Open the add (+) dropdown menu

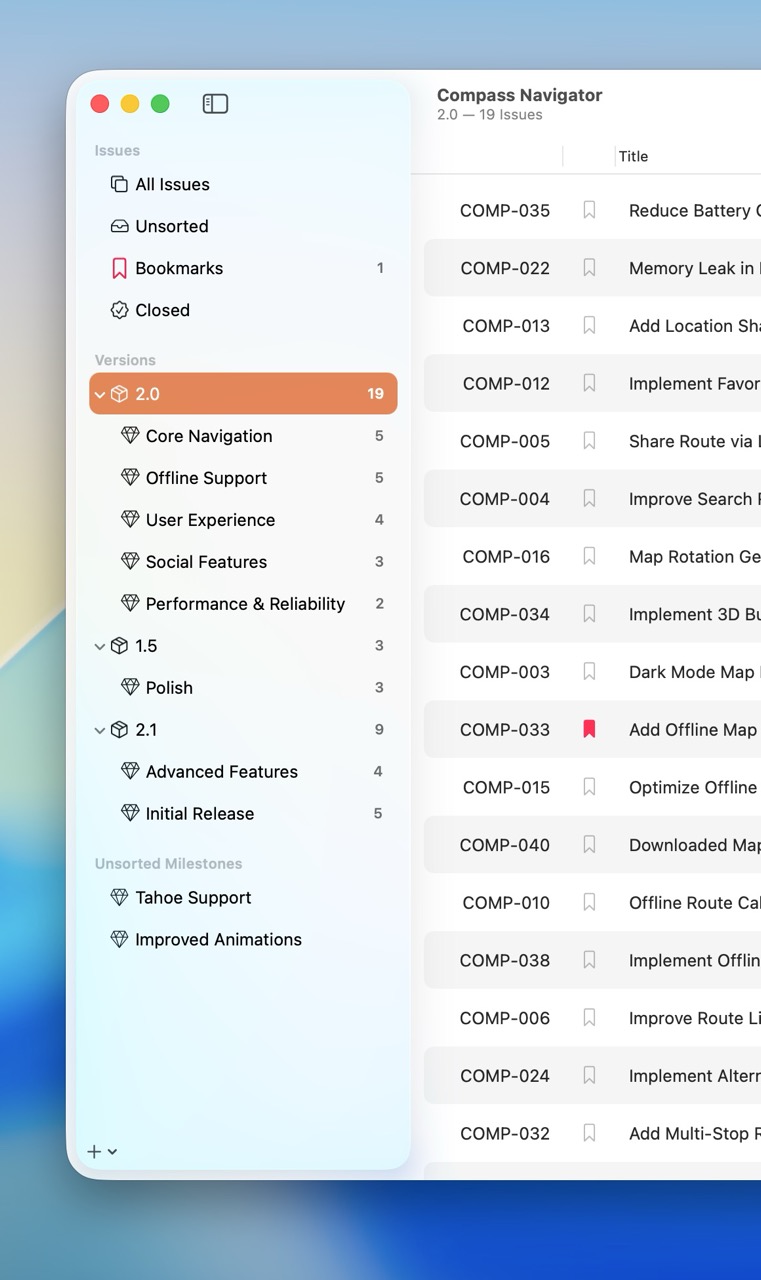pyautogui.click(x=102, y=1151)
